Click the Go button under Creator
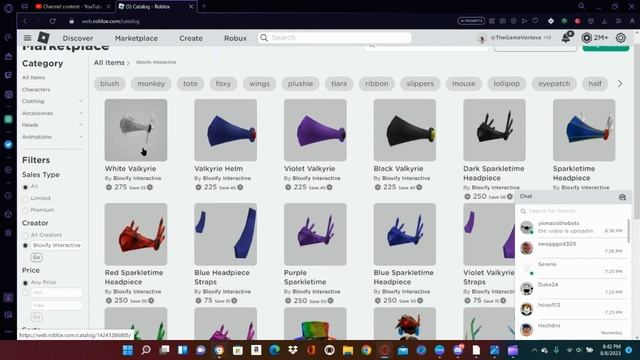The height and width of the screenshot is (360, 640). [x=36, y=257]
